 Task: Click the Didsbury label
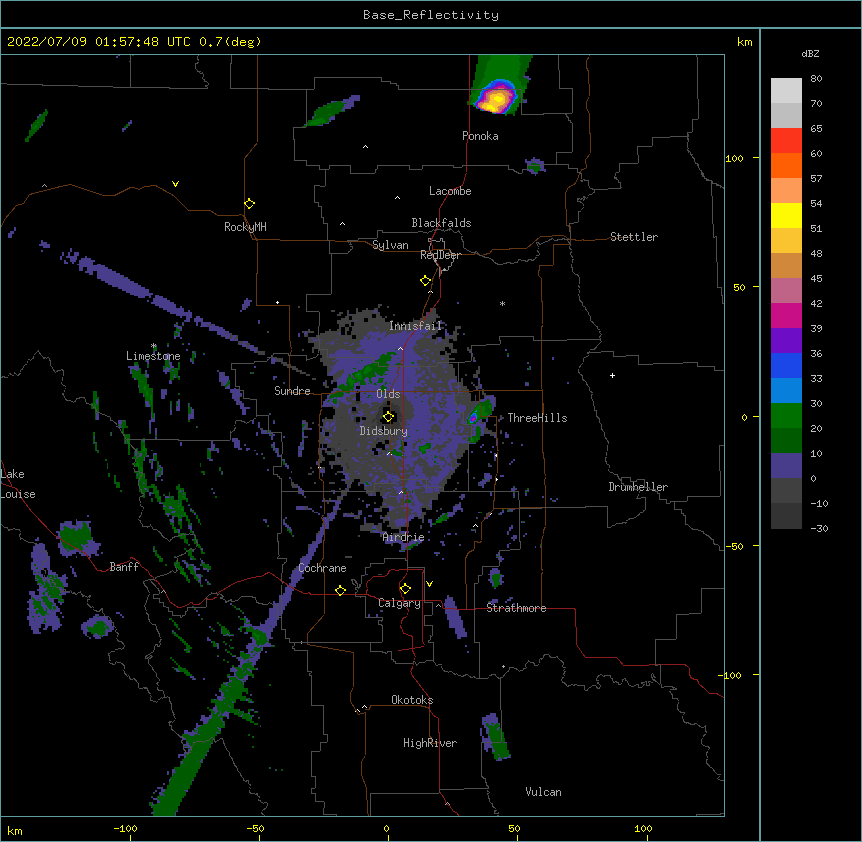point(383,431)
